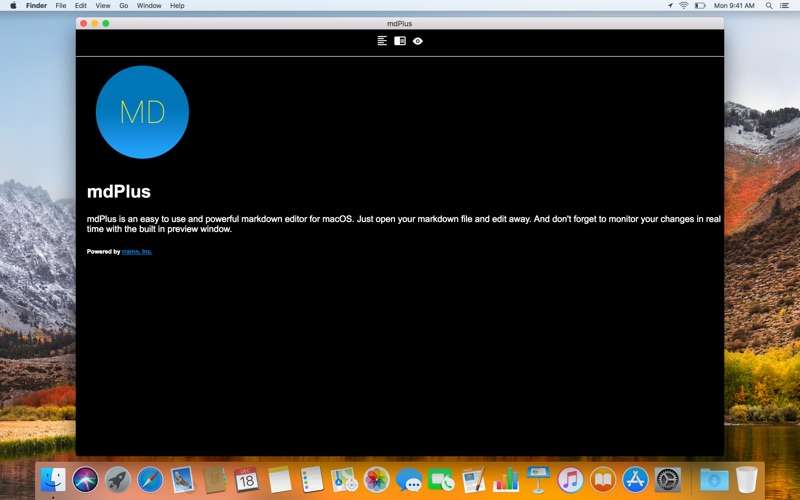Image resolution: width=800 pixels, height=500 pixels.
Task: Open Mail from the Dock
Action: point(182,480)
